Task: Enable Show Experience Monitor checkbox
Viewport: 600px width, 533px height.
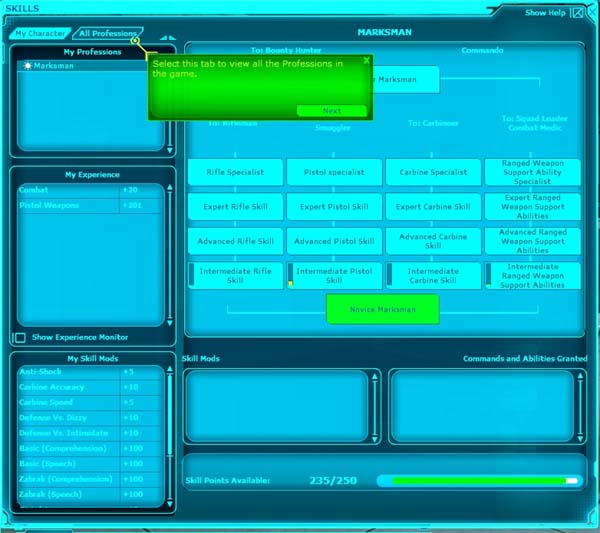Action: pos(20,338)
